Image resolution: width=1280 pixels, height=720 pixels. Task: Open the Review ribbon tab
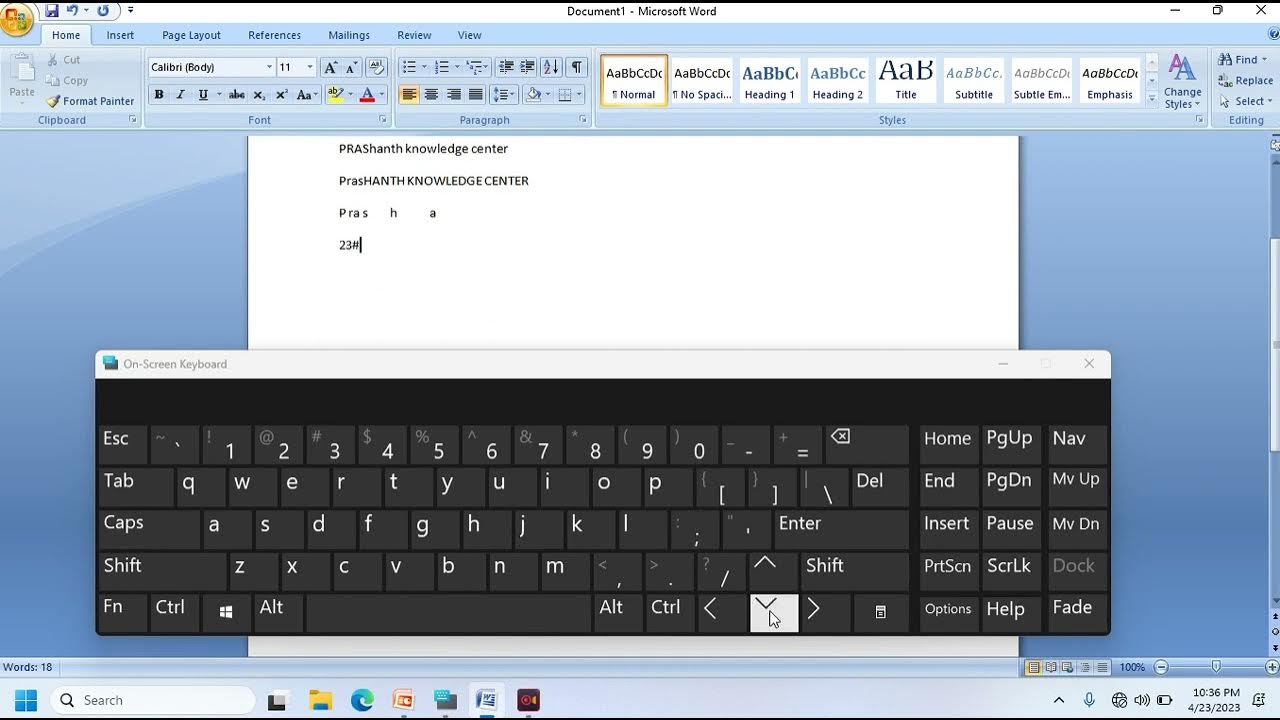[x=414, y=35]
